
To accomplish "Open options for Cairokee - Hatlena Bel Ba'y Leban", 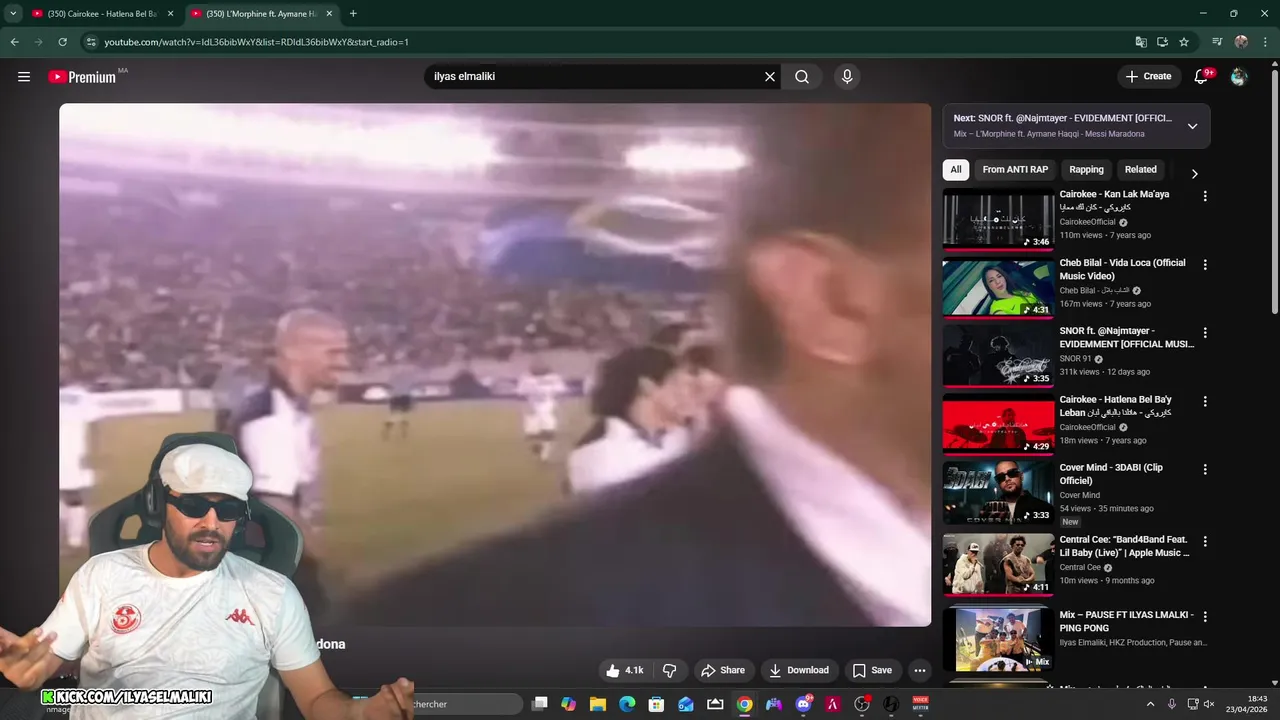I will pos(1205,401).
